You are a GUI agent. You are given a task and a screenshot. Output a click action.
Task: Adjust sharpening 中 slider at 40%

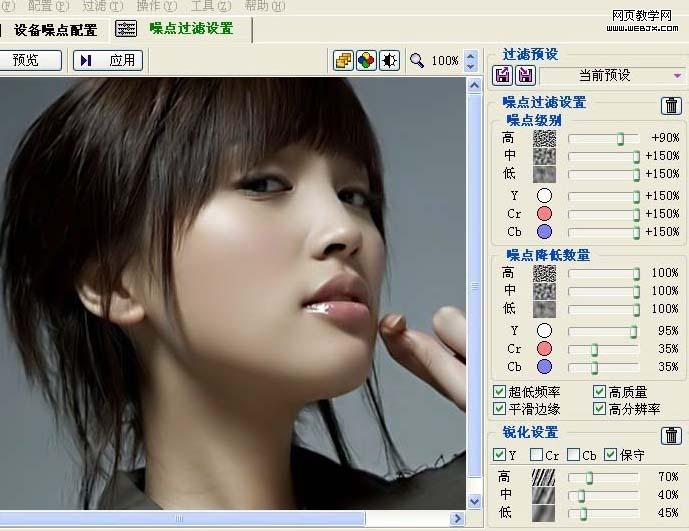tap(581, 495)
